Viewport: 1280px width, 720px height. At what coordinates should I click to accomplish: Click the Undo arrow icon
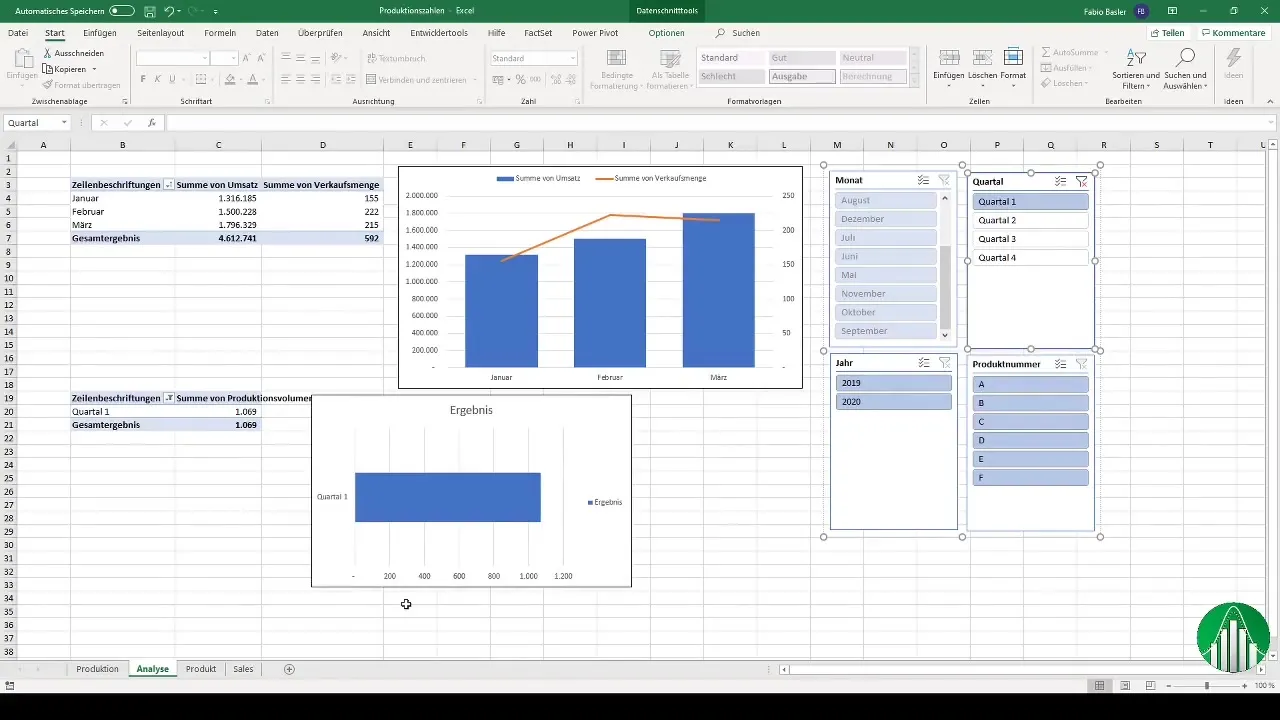pyautogui.click(x=168, y=11)
